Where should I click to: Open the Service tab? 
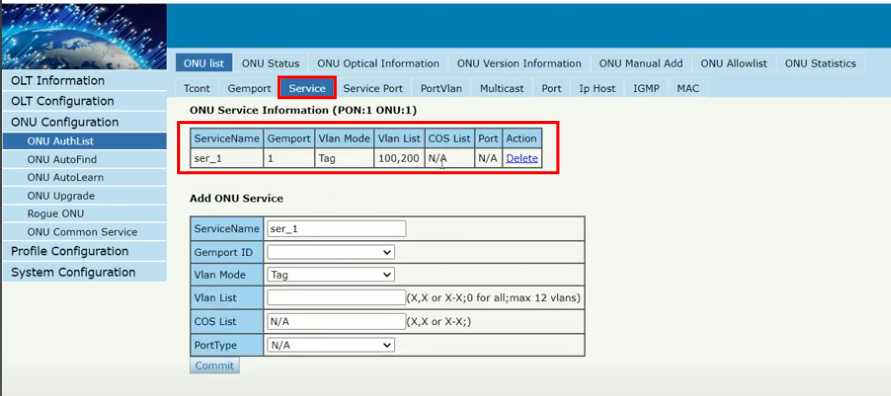click(x=307, y=88)
